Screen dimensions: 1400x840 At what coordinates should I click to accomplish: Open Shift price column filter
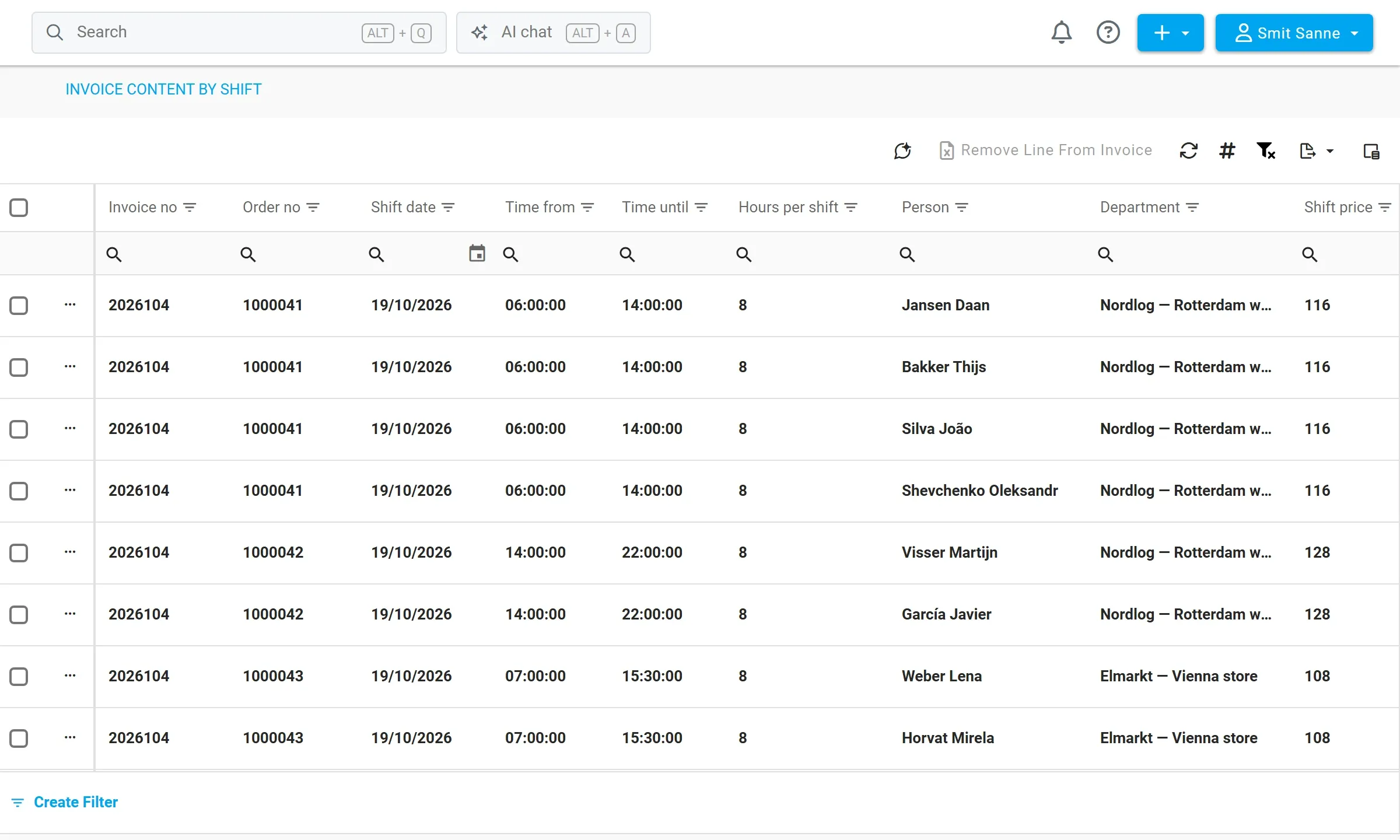1385,207
